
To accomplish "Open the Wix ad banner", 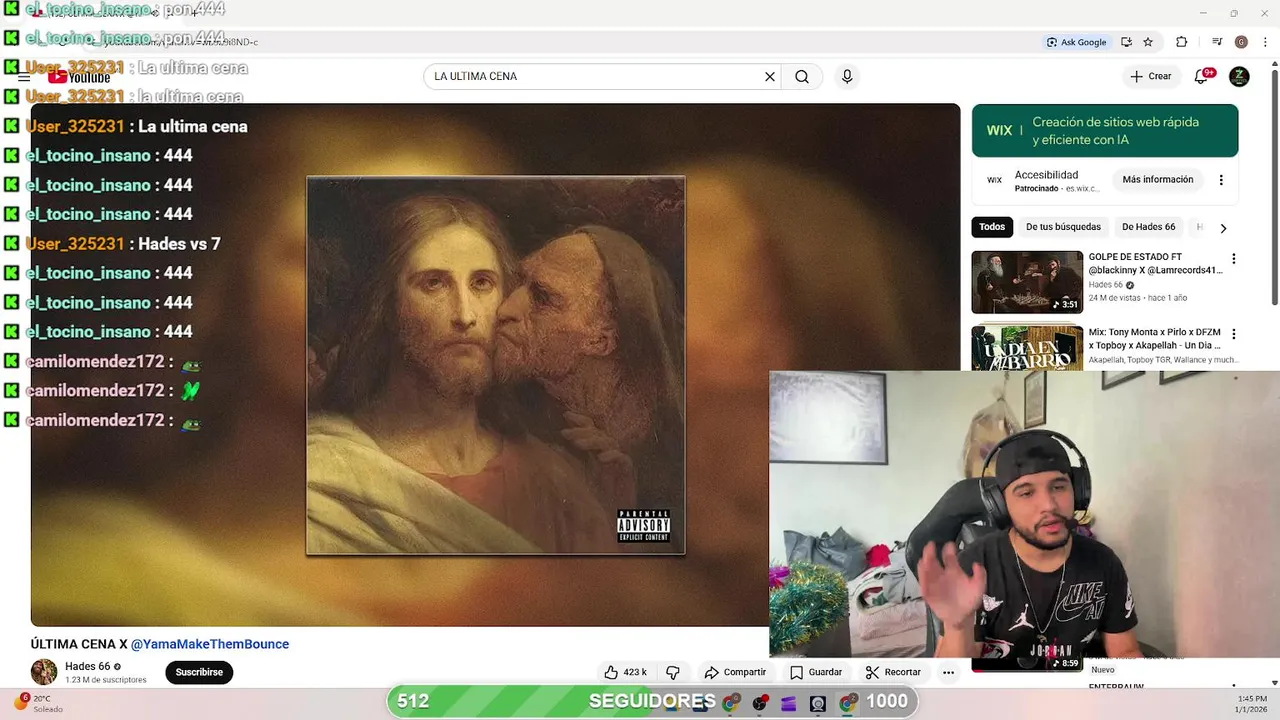I will tap(1105, 130).
